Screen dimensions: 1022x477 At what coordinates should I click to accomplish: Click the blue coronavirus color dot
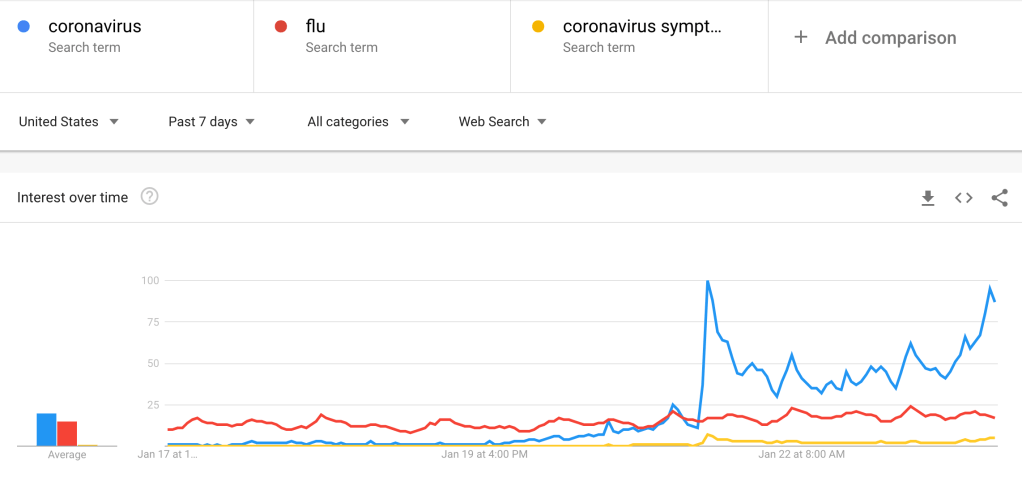(24, 27)
